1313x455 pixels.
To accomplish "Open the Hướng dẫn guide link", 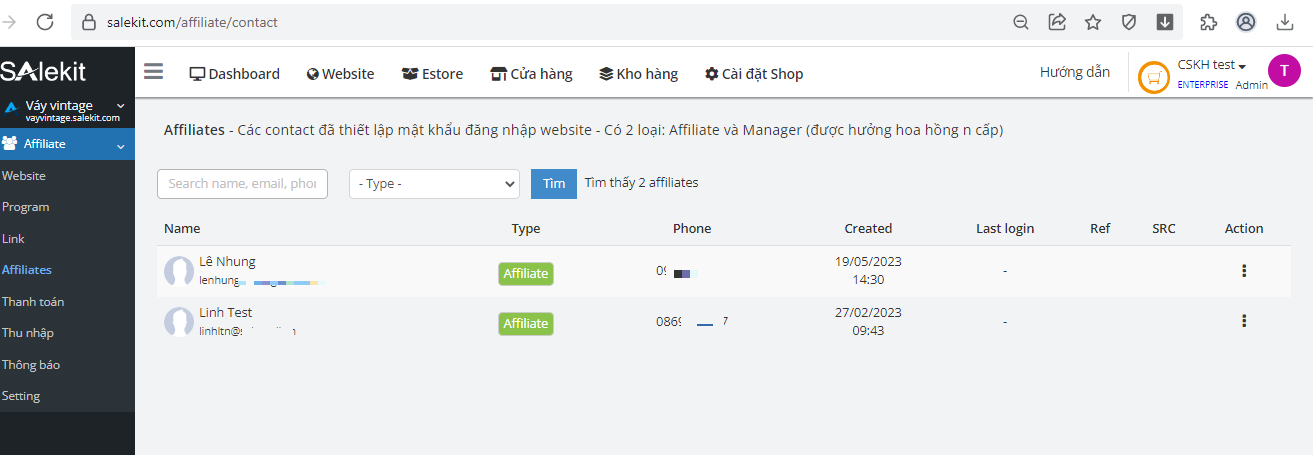I will (1074, 72).
